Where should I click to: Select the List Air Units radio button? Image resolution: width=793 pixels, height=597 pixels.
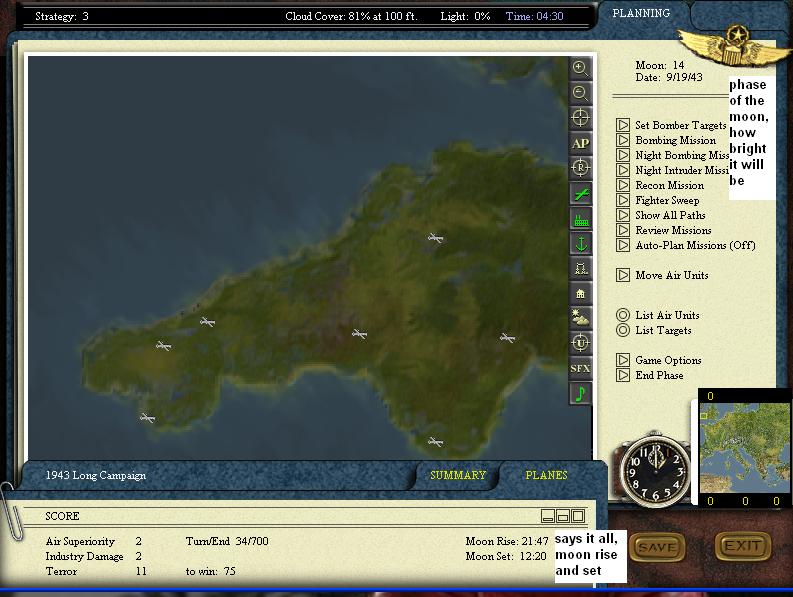coord(623,315)
